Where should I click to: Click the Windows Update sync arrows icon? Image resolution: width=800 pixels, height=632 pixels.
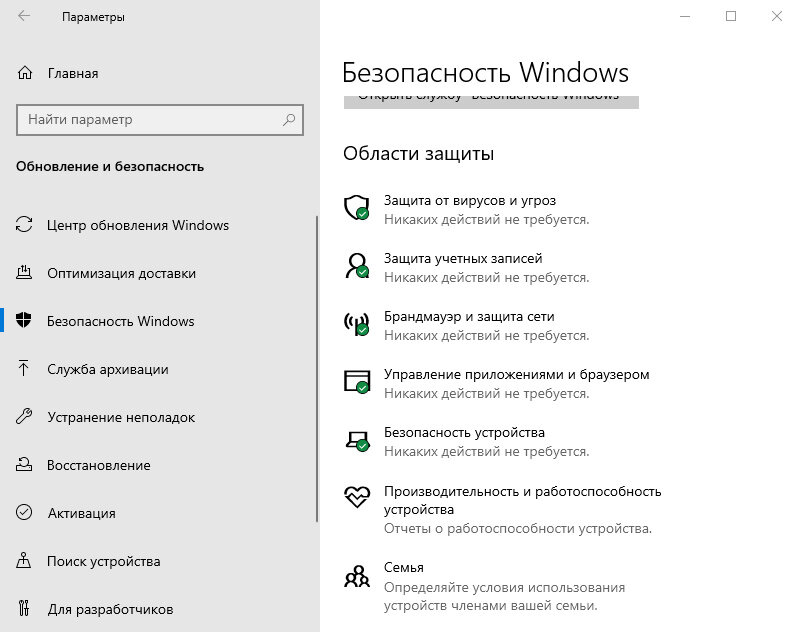tap(24, 224)
